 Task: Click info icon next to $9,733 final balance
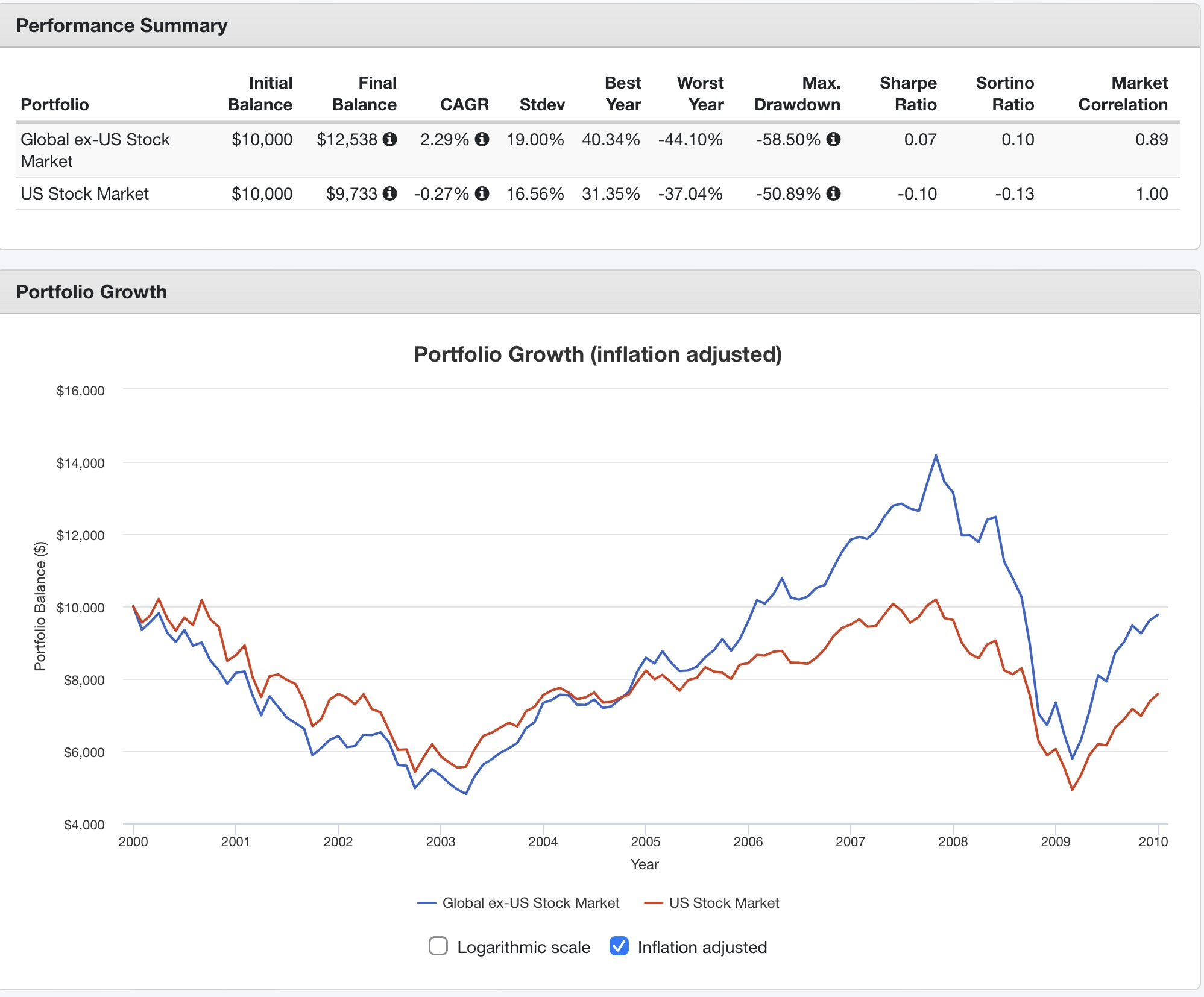click(x=390, y=193)
